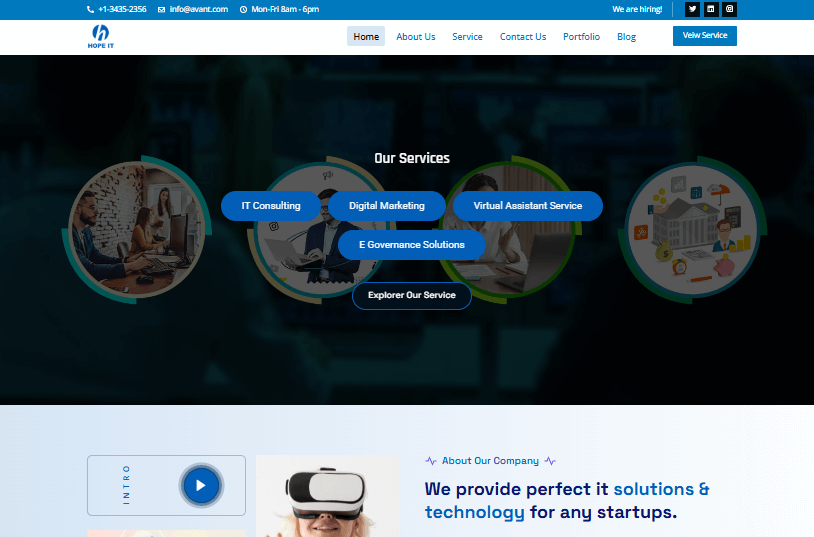This screenshot has height=537, width=814.
Task: Open Virtual Assistant Service
Action: click(x=527, y=206)
